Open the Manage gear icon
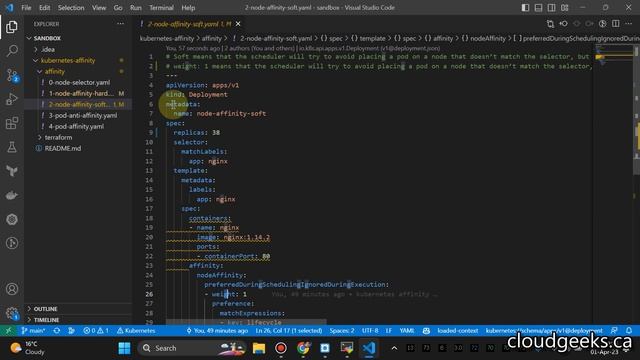The height and width of the screenshot is (360, 640). click(x=12, y=313)
